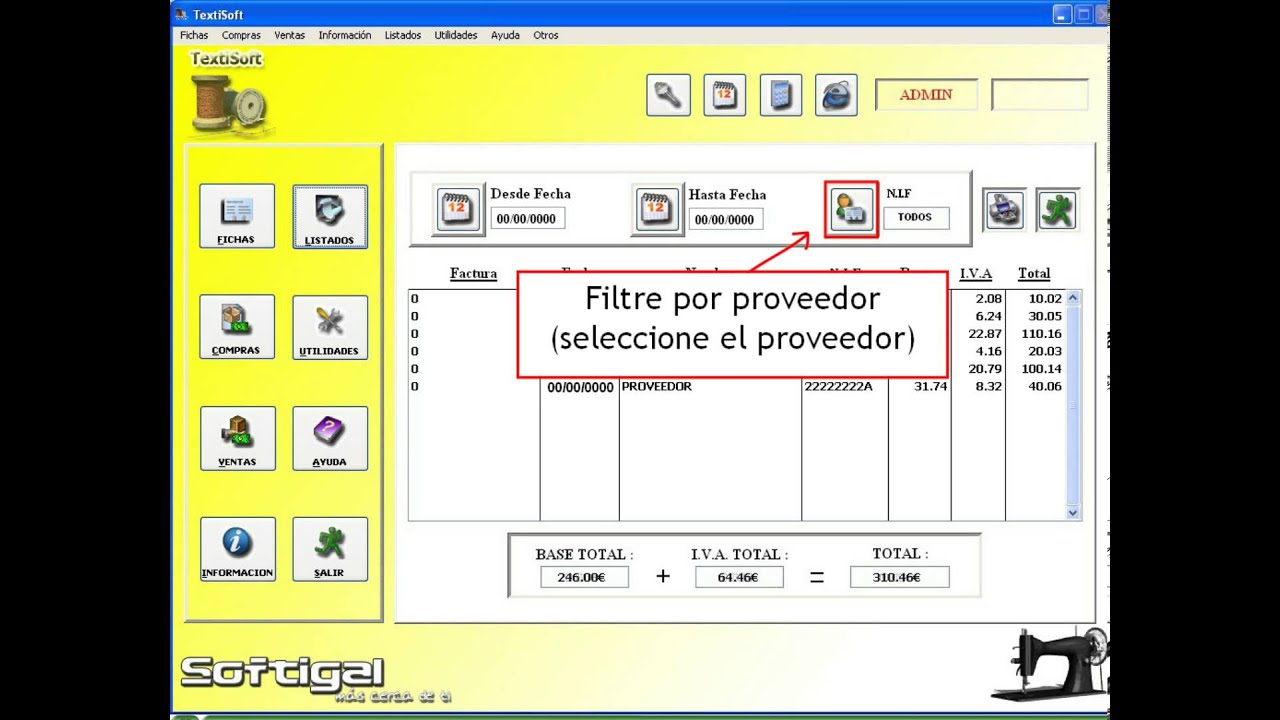Open the Listados menu
Image resolution: width=1280 pixels, height=720 pixels.
coord(403,35)
